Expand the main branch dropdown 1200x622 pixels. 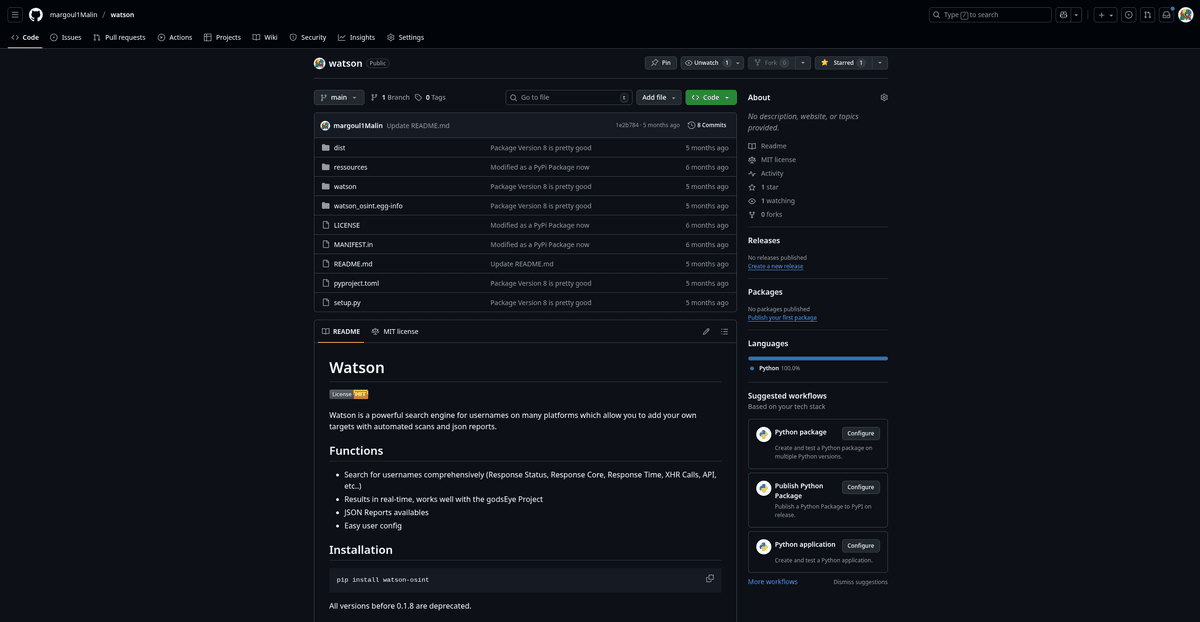coord(339,98)
